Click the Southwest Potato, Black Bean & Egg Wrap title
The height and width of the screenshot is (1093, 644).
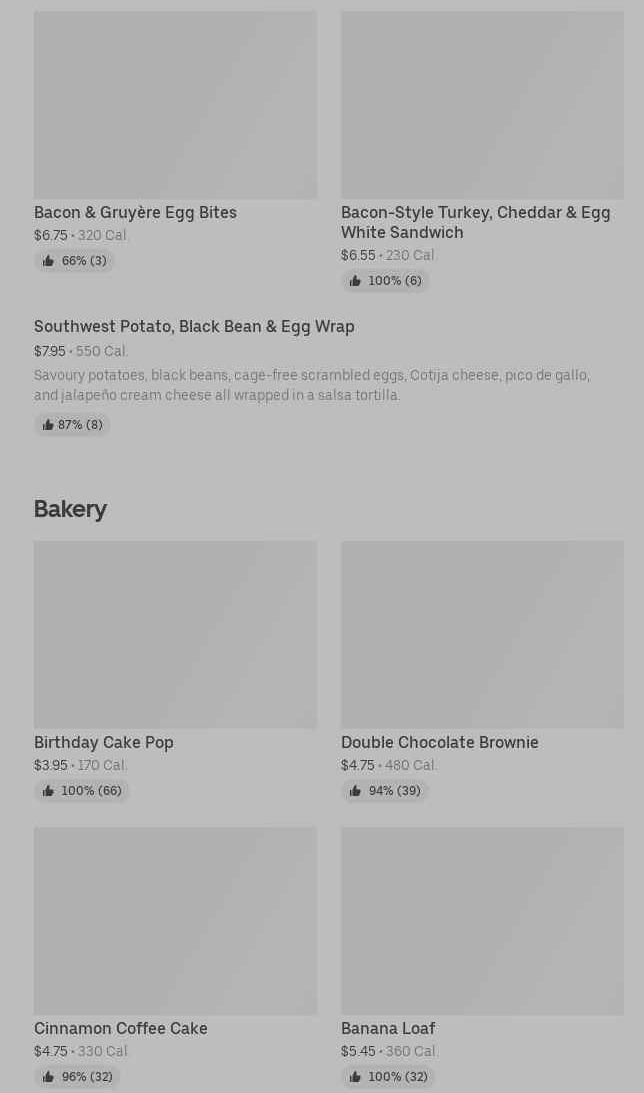pyautogui.click(x=194, y=326)
